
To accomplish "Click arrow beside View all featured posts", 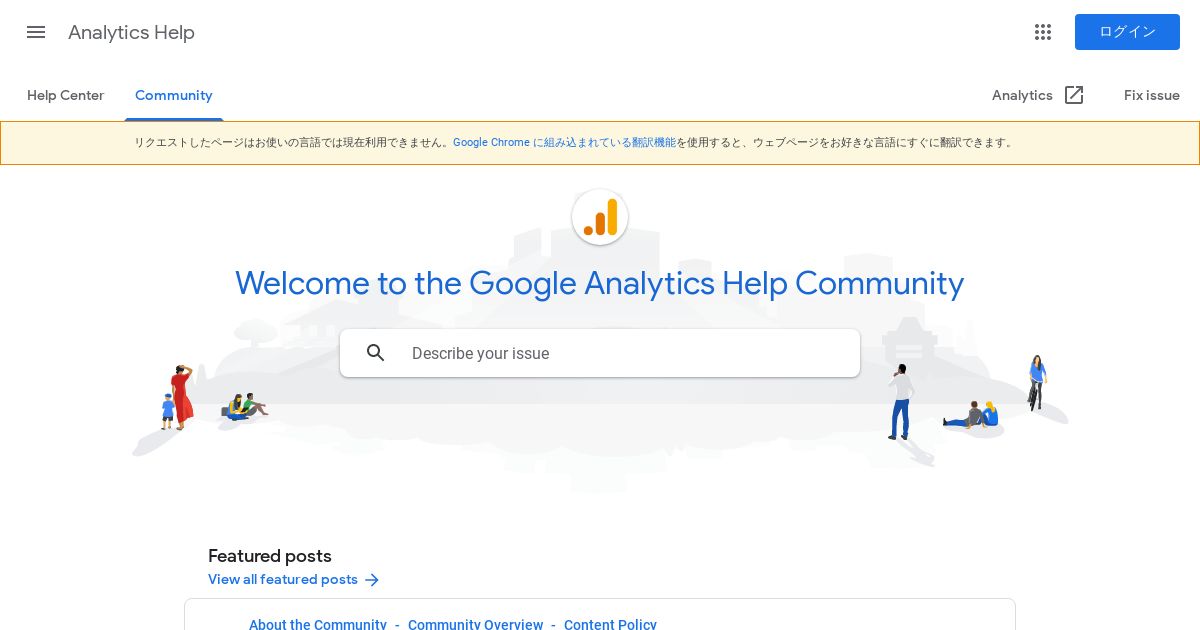I will (x=372, y=580).
